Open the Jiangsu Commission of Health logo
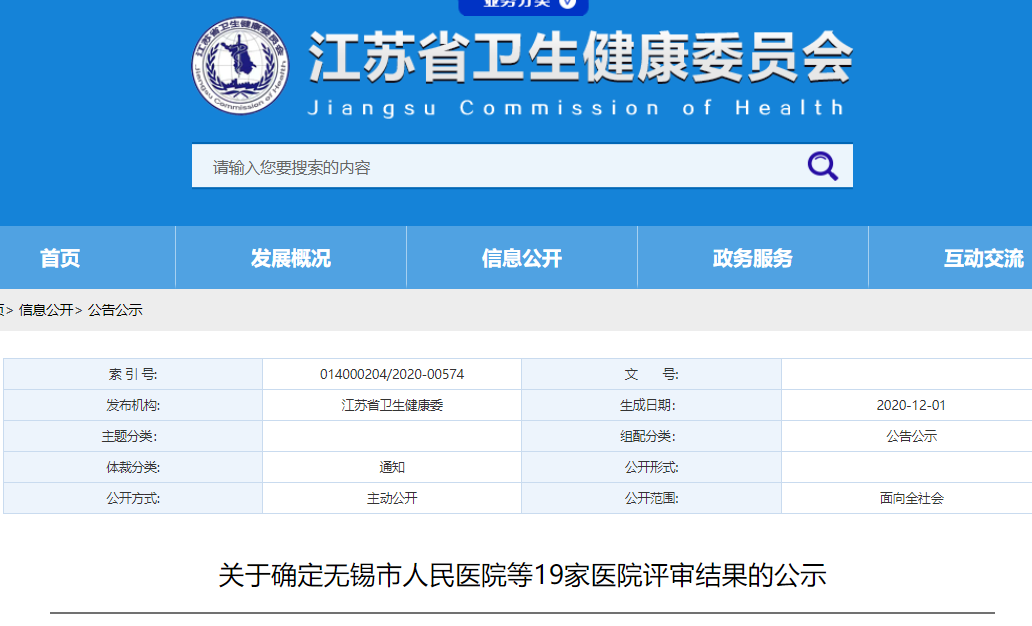 240,65
